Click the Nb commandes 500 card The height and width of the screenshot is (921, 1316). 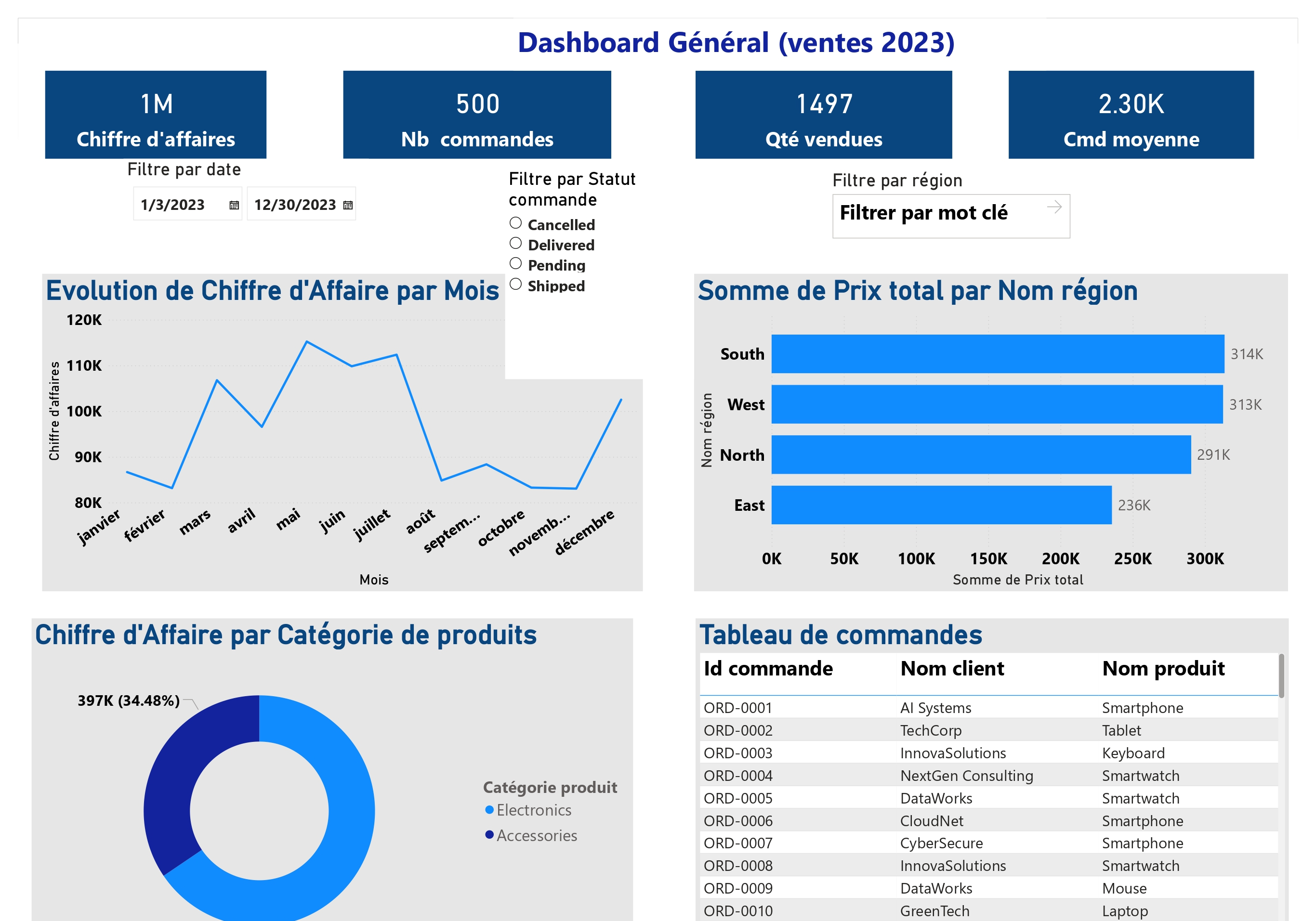(x=477, y=115)
